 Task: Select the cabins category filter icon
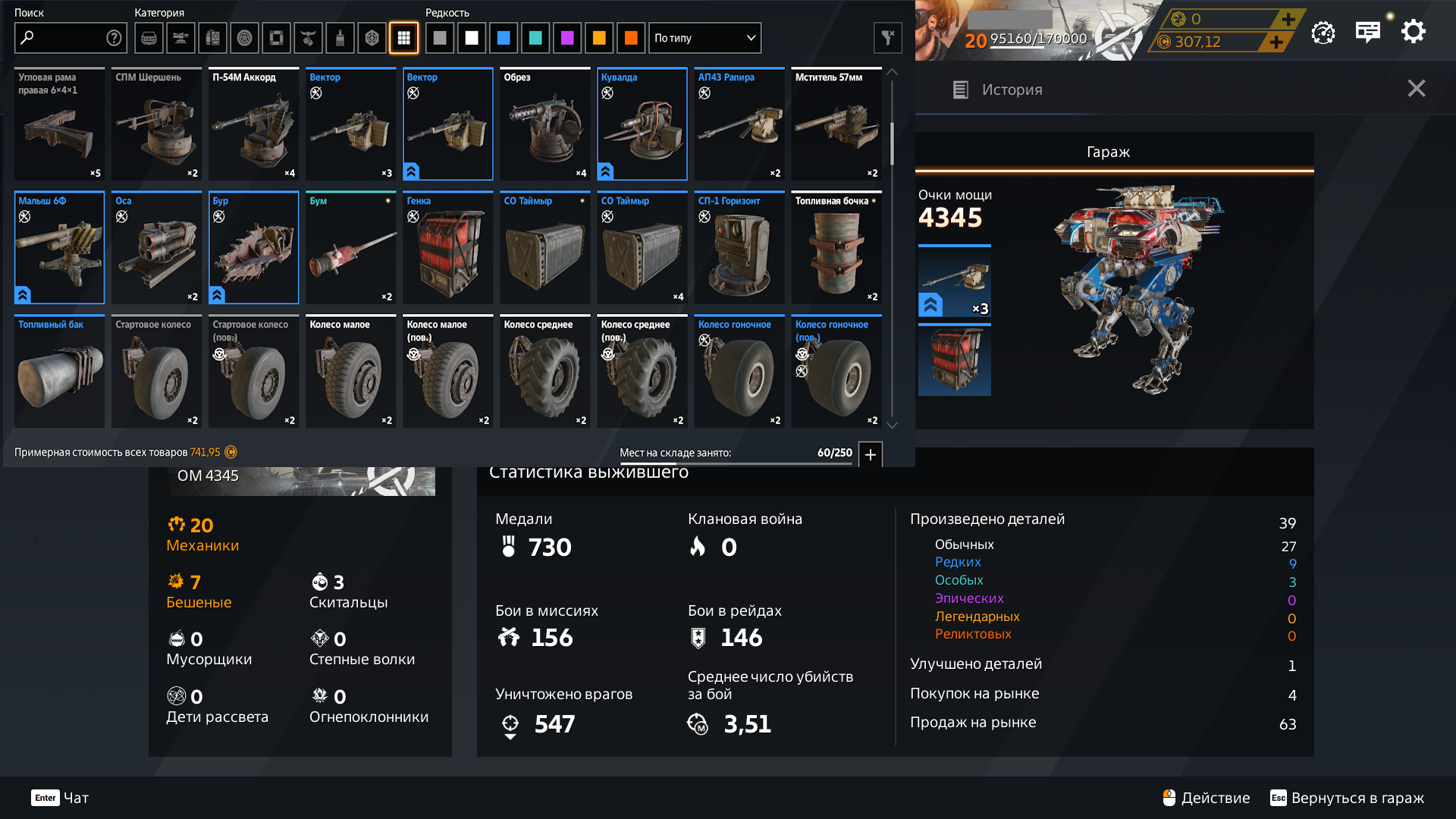[149, 38]
